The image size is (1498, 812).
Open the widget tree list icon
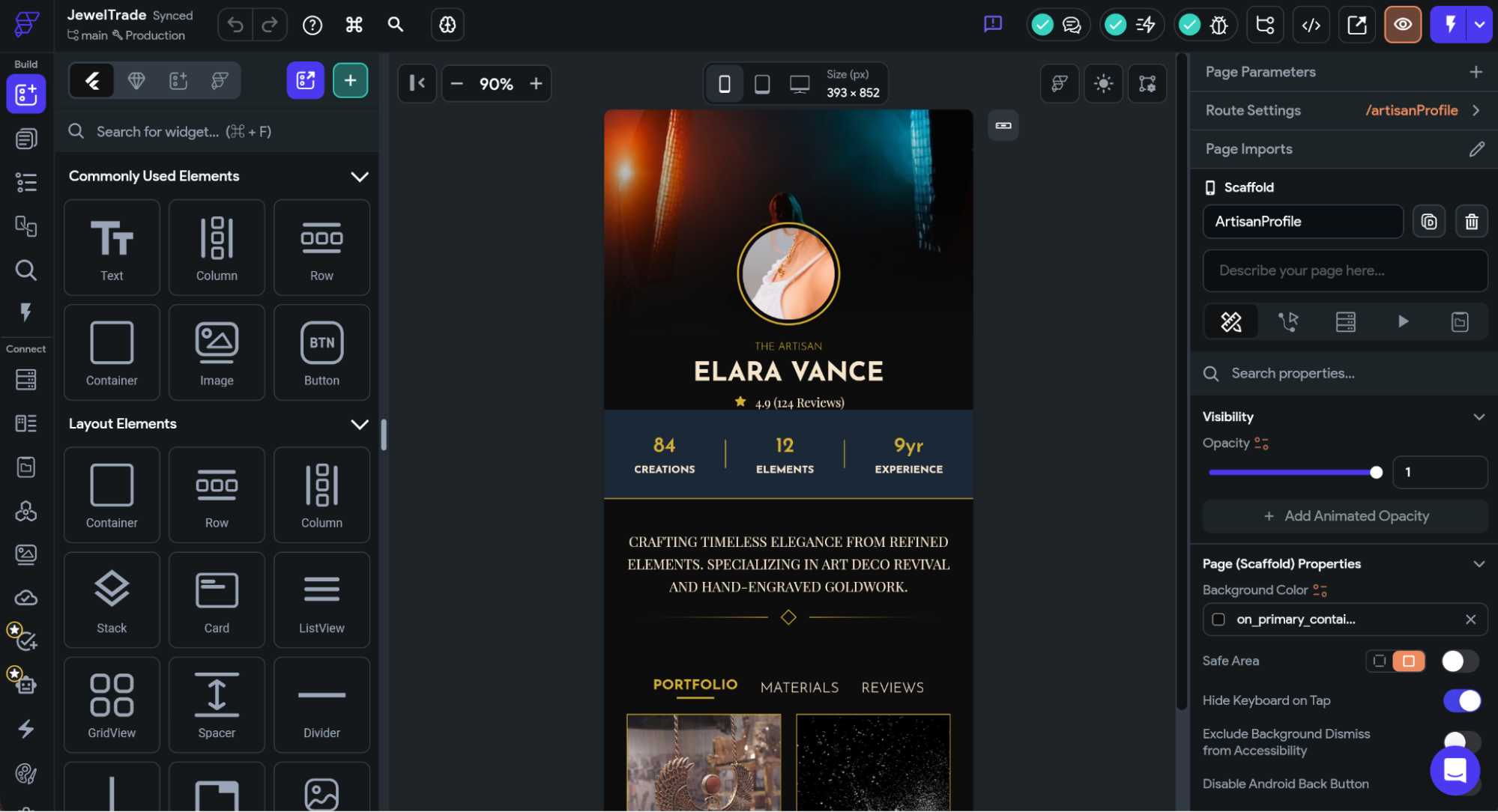pos(26,182)
